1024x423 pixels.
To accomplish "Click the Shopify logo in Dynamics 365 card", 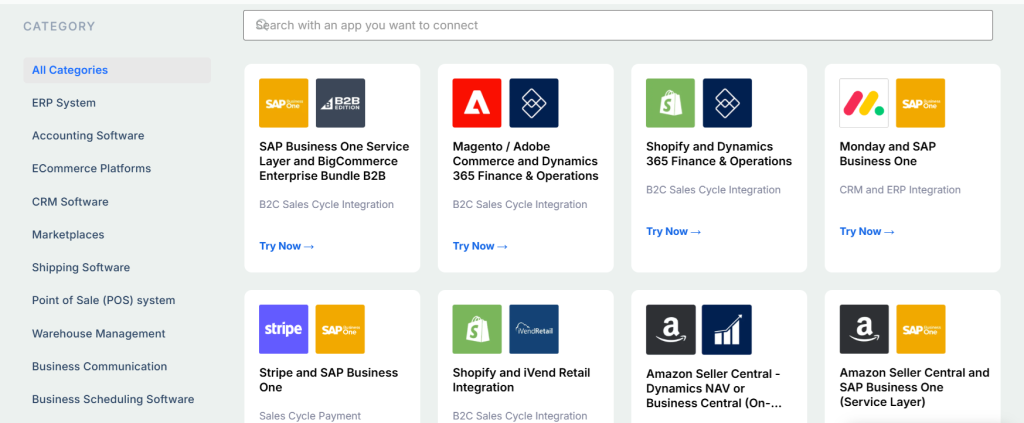I will coord(670,103).
